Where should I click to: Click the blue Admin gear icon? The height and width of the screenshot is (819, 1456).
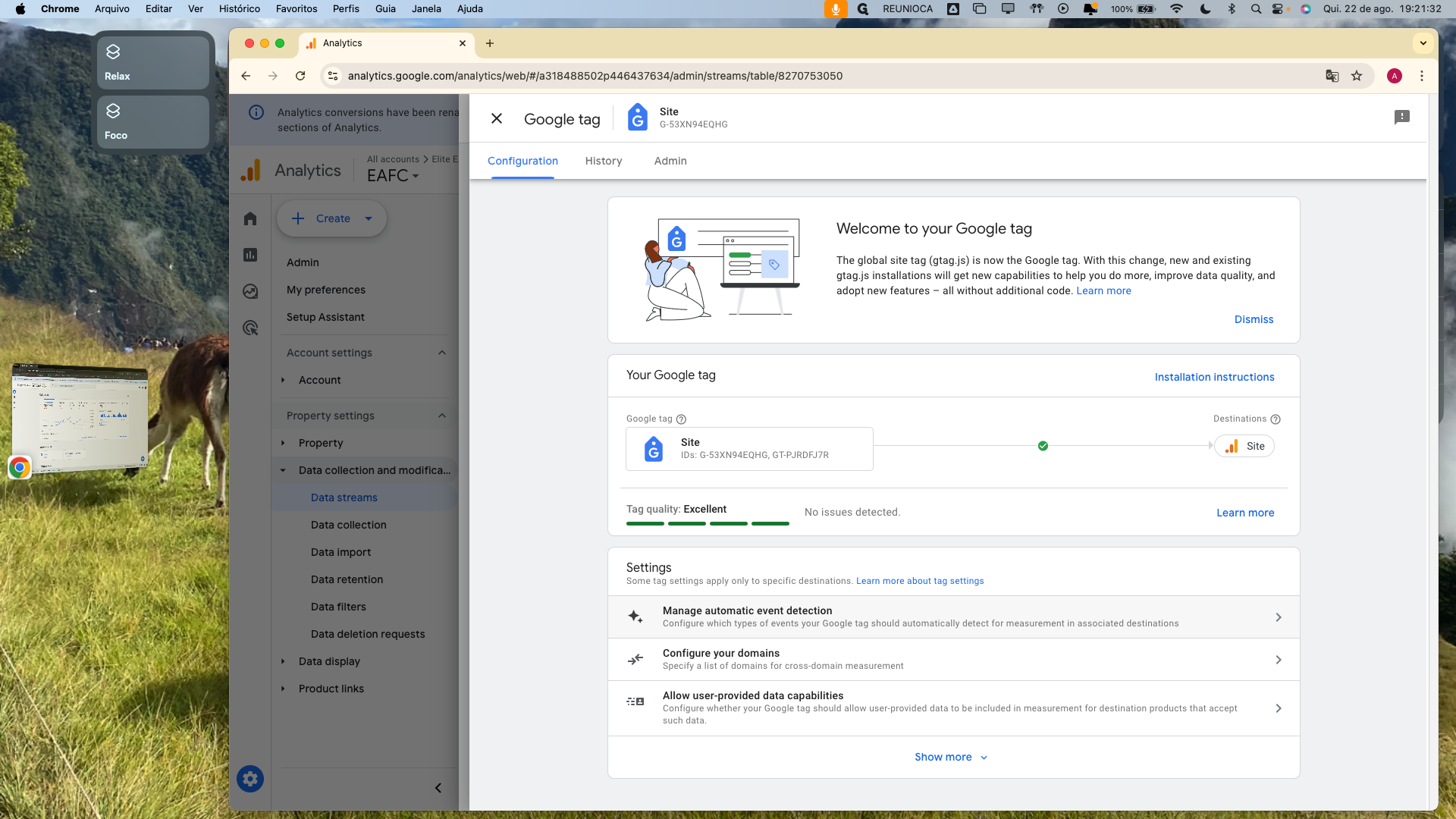[x=250, y=779]
